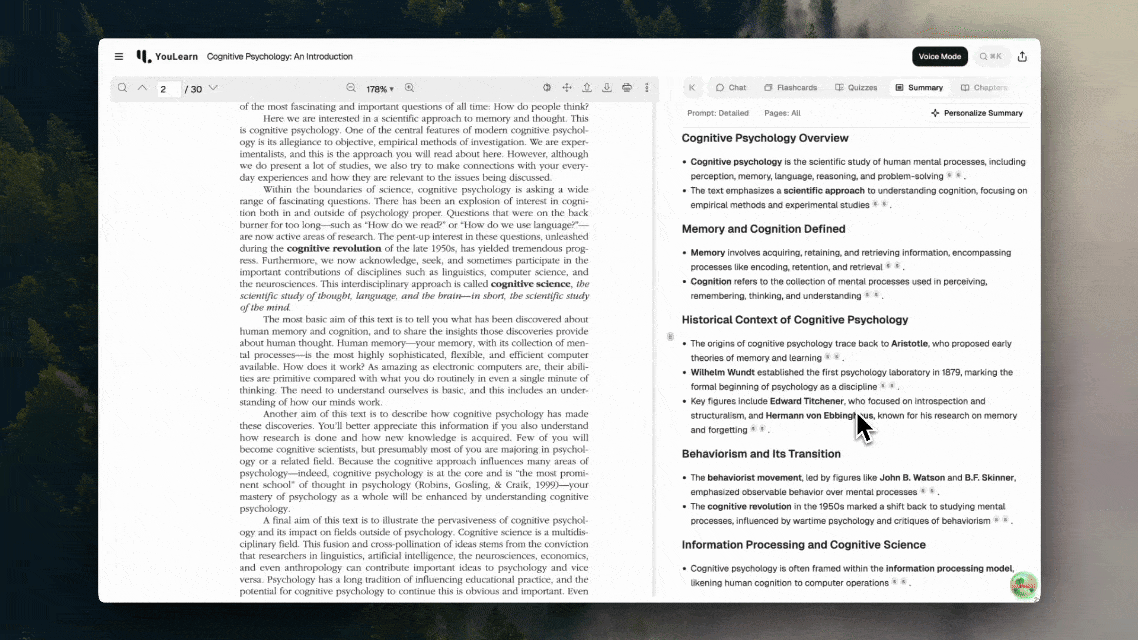
Task: Open the ⌘K search box
Action: tap(991, 57)
